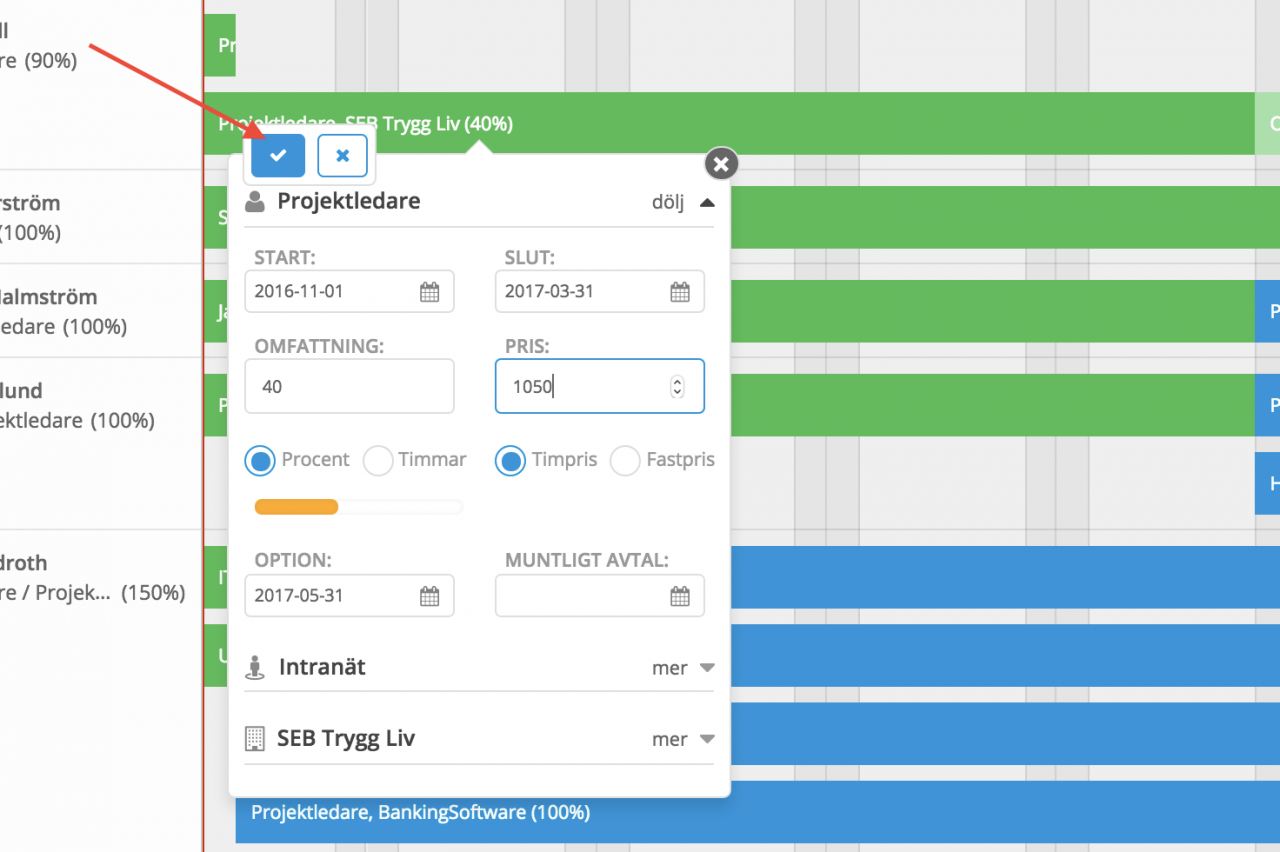This screenshot has width=1280, height=852.
Task: Expand the Intranät section with mer
Action: click(x=684, y=668)
